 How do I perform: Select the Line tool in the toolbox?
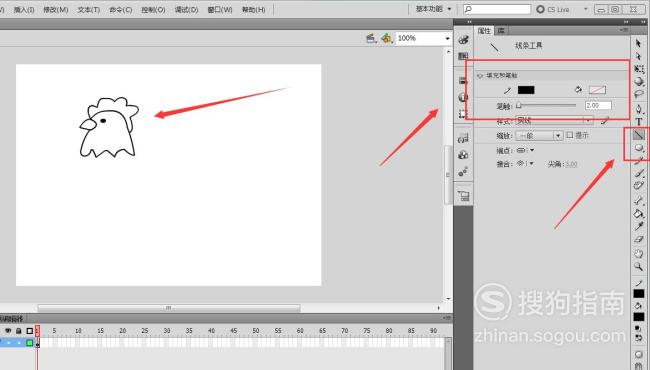(x=639, y=135)
